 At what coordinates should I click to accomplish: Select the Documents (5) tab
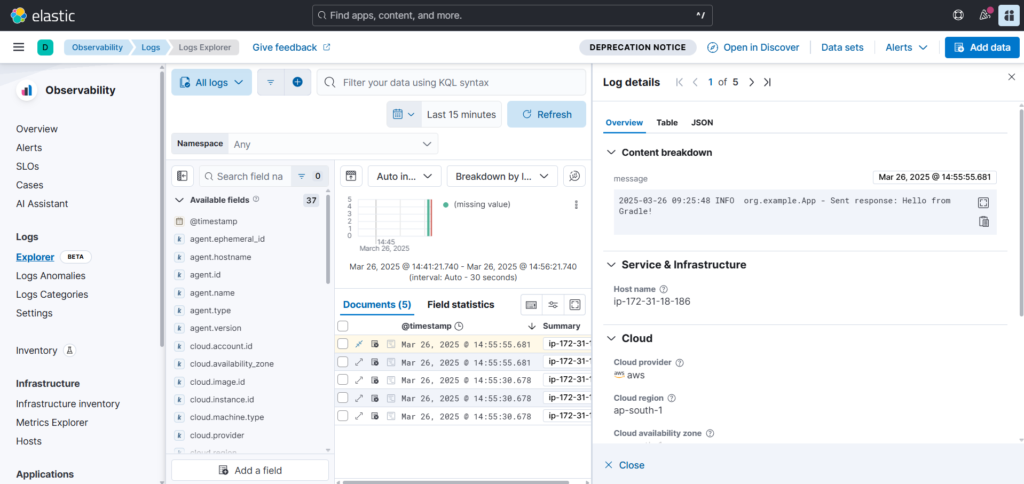tap(377, 304)
